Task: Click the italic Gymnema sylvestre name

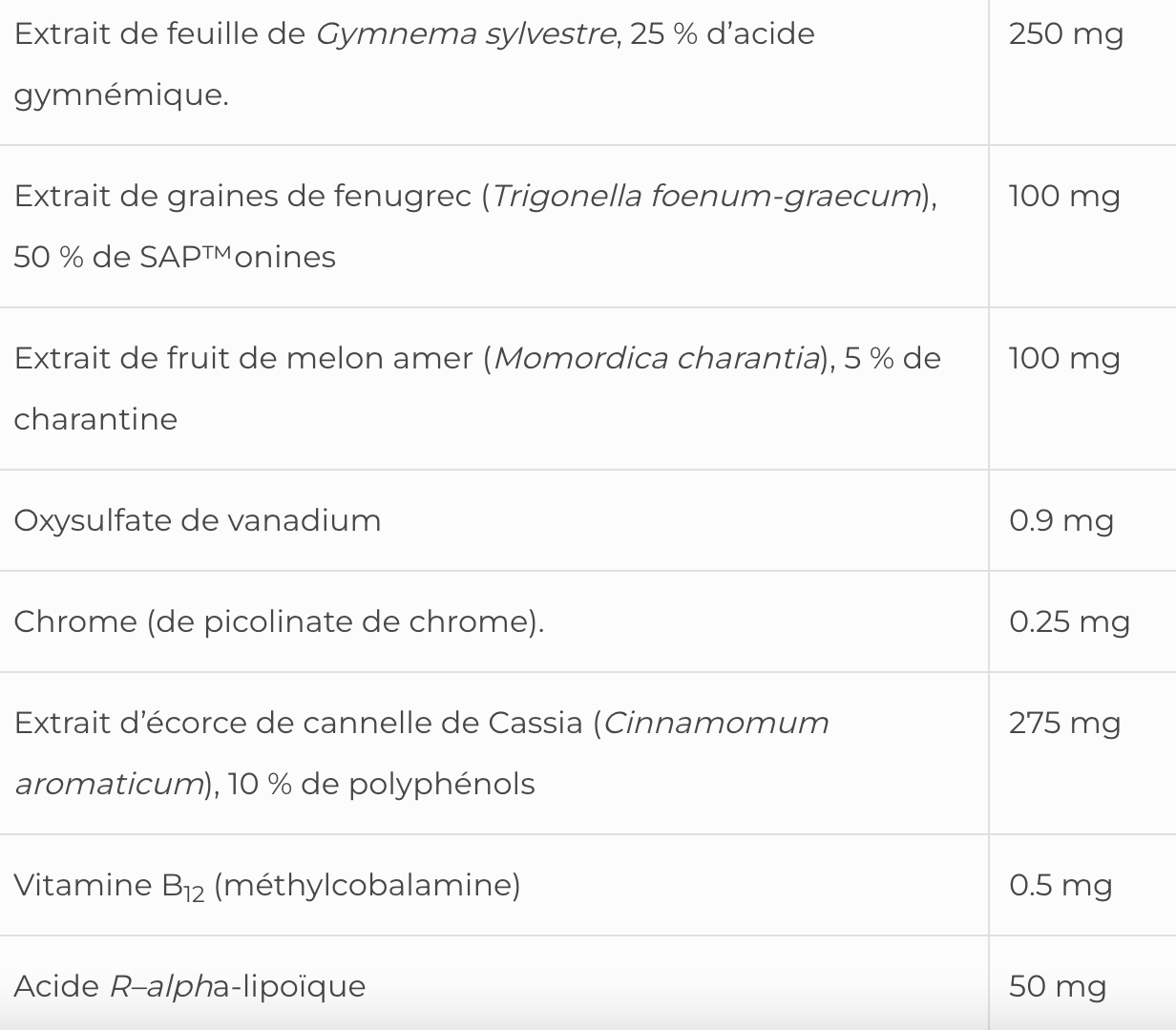Action: pos(466,34)
